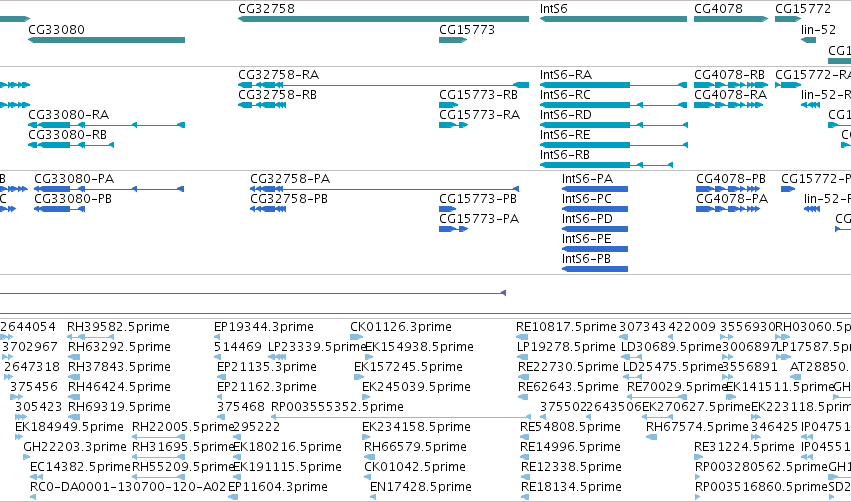Click EST RP003555352.5prime
851x502 pixels.
pyautogui.click(x=338, y=408)
